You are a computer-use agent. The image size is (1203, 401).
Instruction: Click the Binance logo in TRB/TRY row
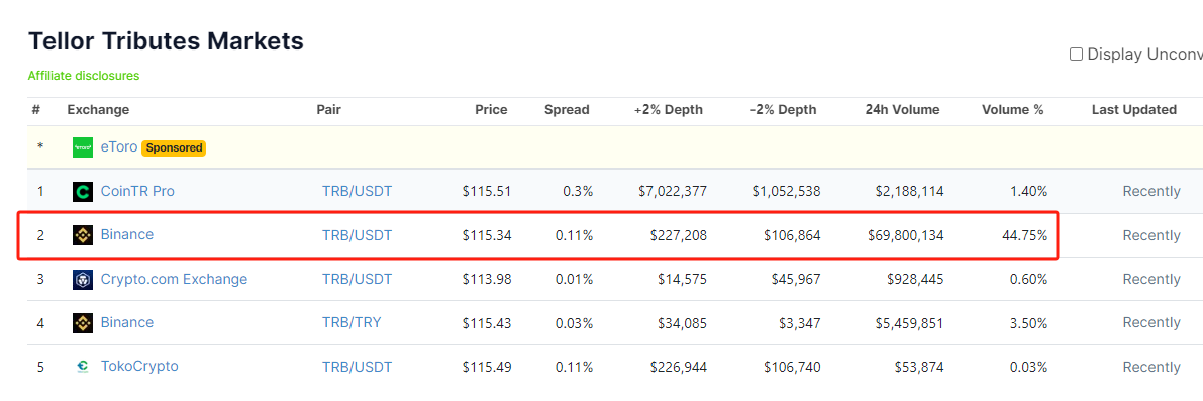(x=83, y=323)
